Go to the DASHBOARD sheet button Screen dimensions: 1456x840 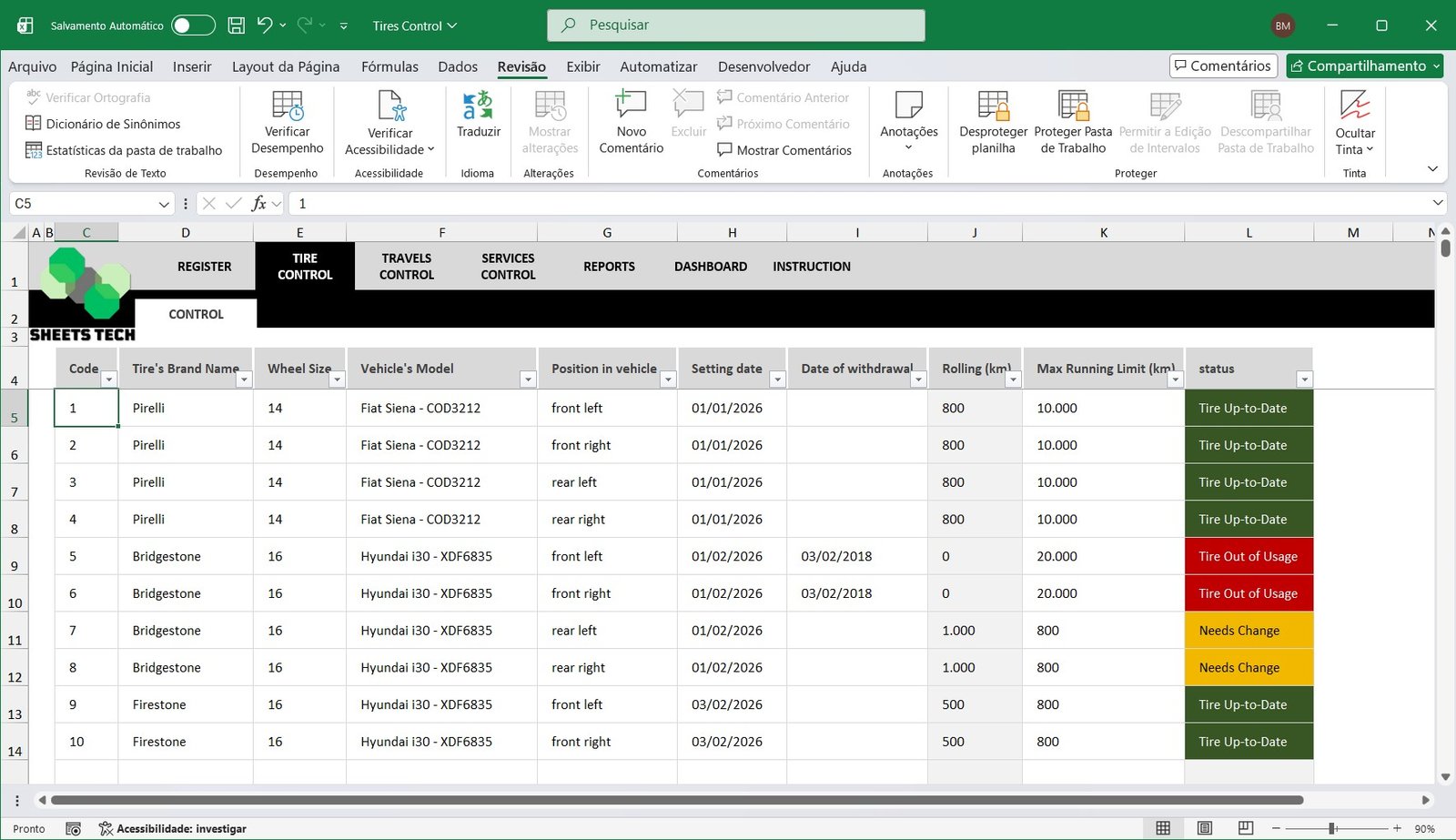[710, 267]
